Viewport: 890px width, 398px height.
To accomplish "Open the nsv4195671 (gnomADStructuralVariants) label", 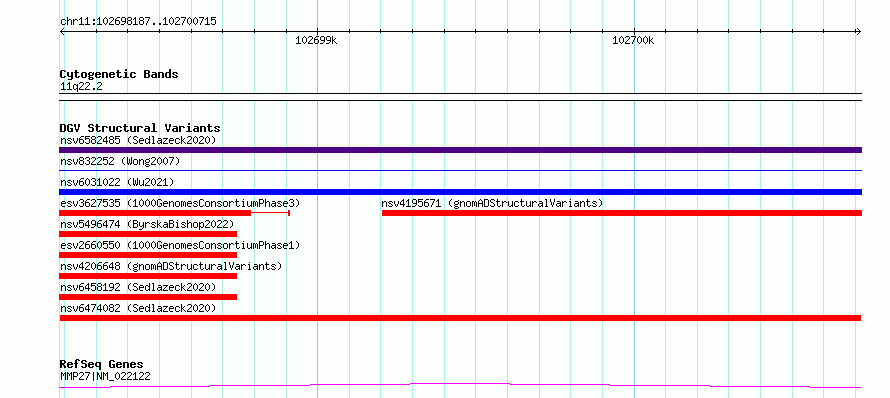I will (x=492, y=203).
